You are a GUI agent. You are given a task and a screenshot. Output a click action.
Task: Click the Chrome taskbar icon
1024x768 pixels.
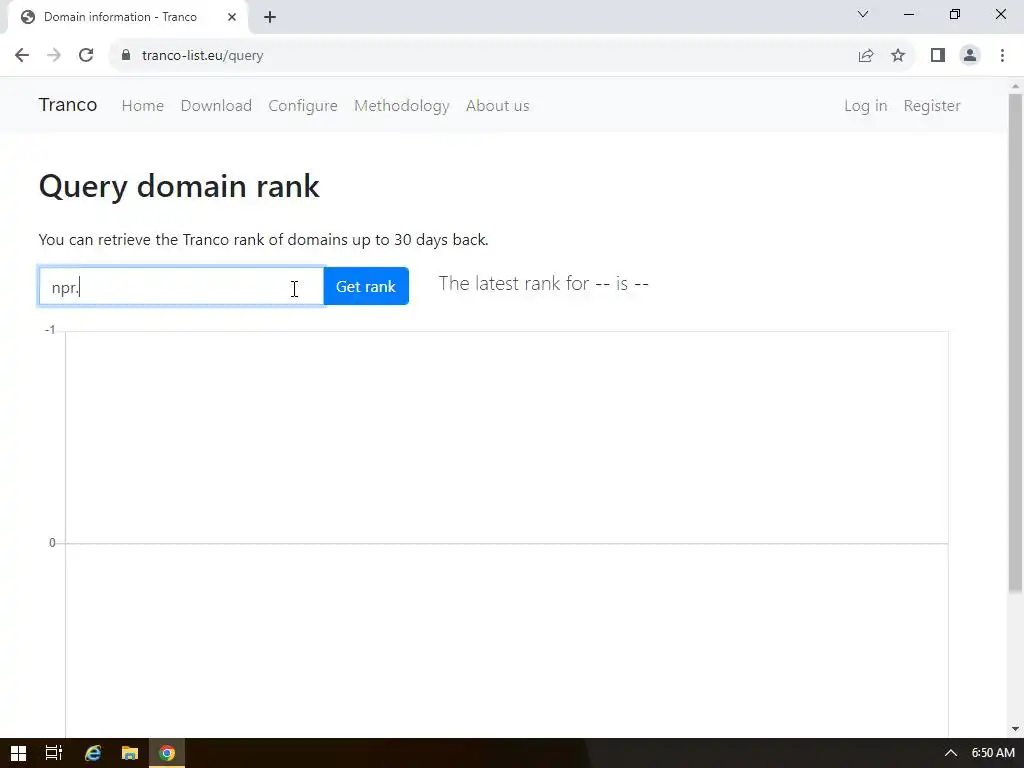(x=167, y=753)
